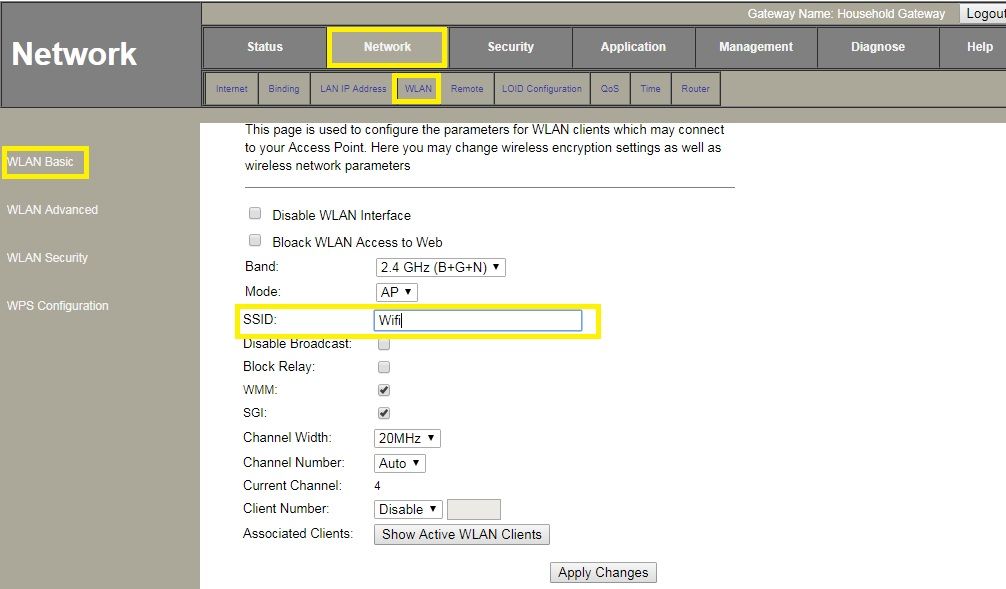The image size is (1006, 589).
Task: Uncheck the WMM checkbox
Action: [384, 390]
